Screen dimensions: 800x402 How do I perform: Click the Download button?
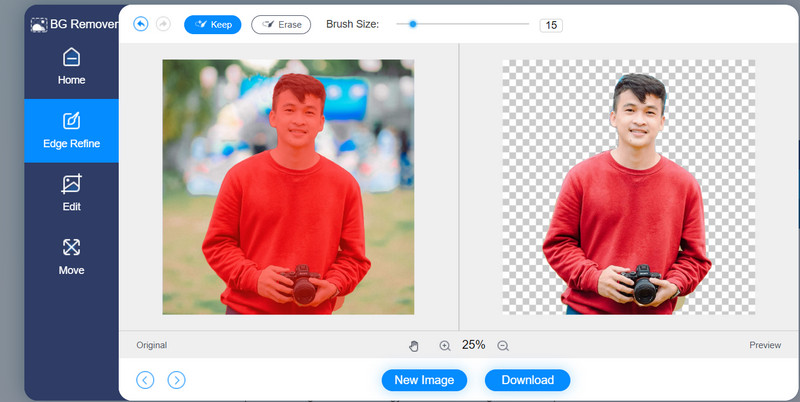(527, 380)
